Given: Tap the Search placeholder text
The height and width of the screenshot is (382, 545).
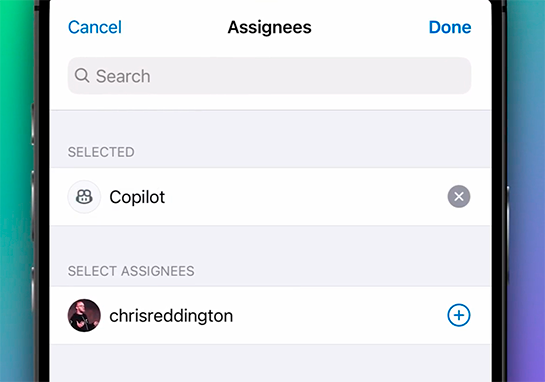Looking at the screenshot, I should pyautogui.click(x=123, y=76).
